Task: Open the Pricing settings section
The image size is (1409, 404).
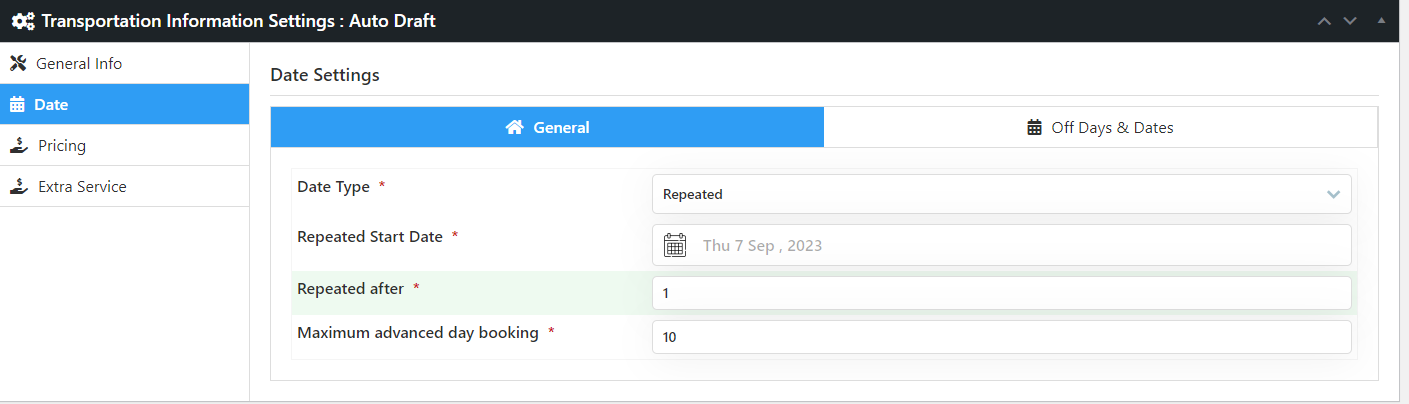Action: 62,146
